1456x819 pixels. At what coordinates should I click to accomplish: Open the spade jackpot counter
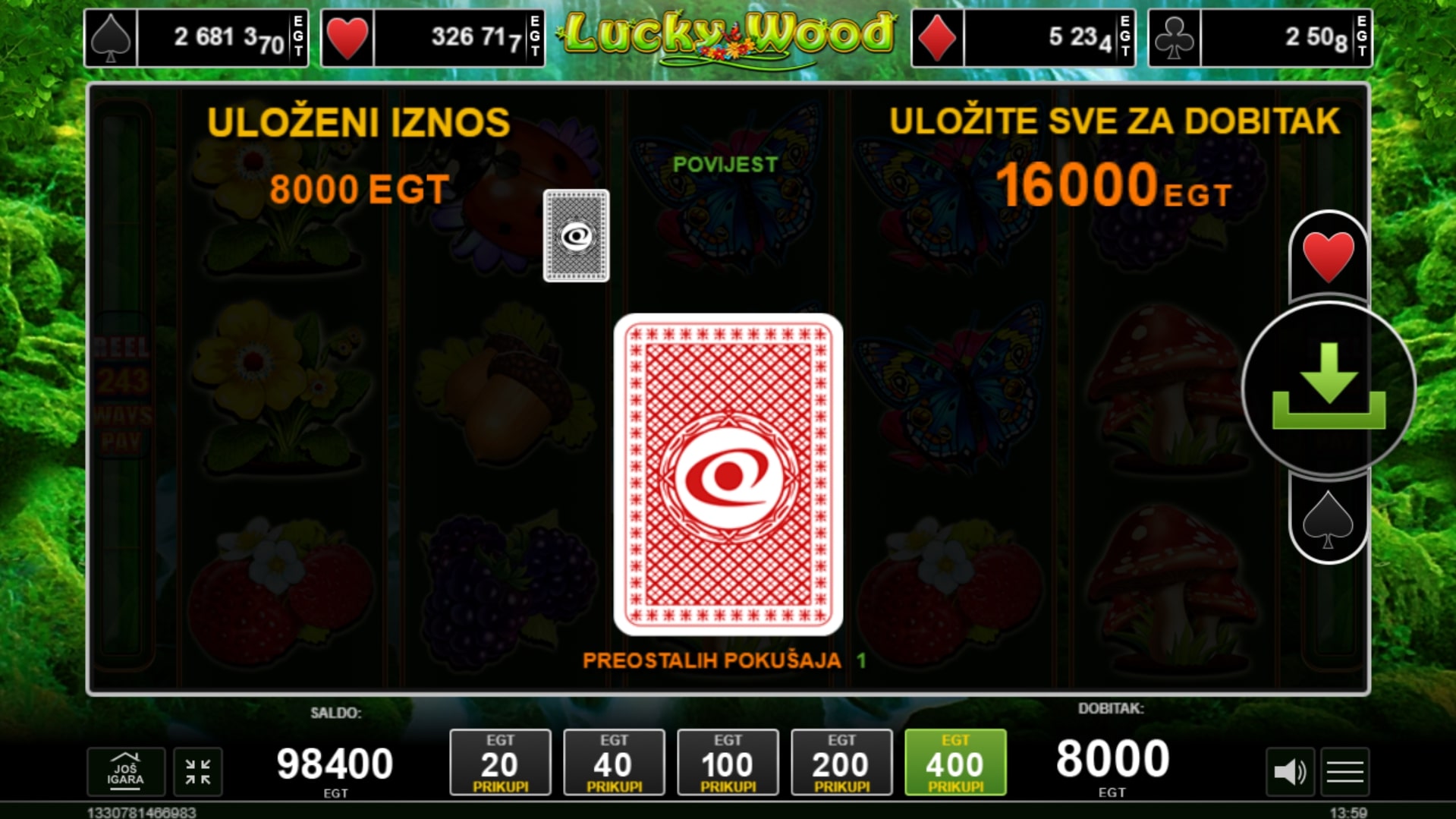[197, 38]
